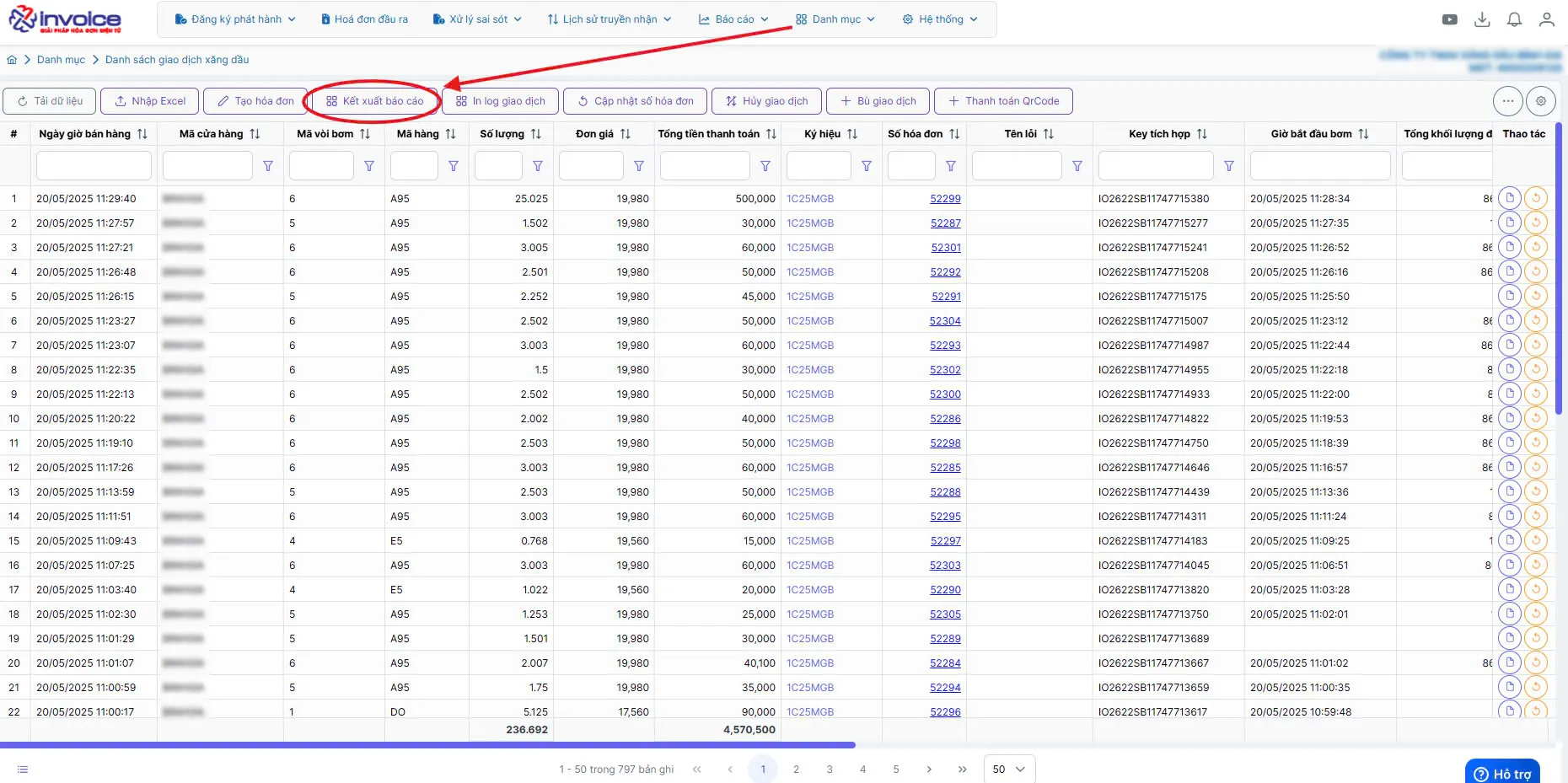Click the filter icon for Mã hàng column
This screenshot has width=1568, height=783.
[x=454, y=166]
